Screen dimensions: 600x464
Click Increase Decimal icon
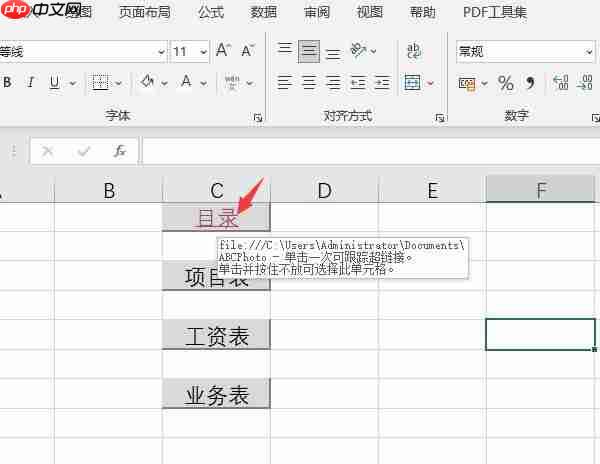point(561,82)
